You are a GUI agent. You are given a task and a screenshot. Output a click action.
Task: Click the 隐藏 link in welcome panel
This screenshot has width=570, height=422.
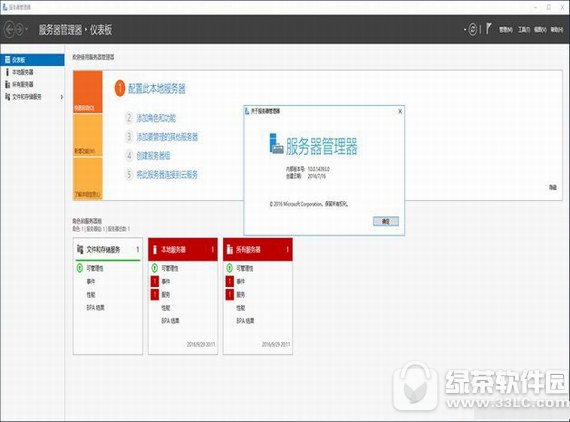point(553,187)
